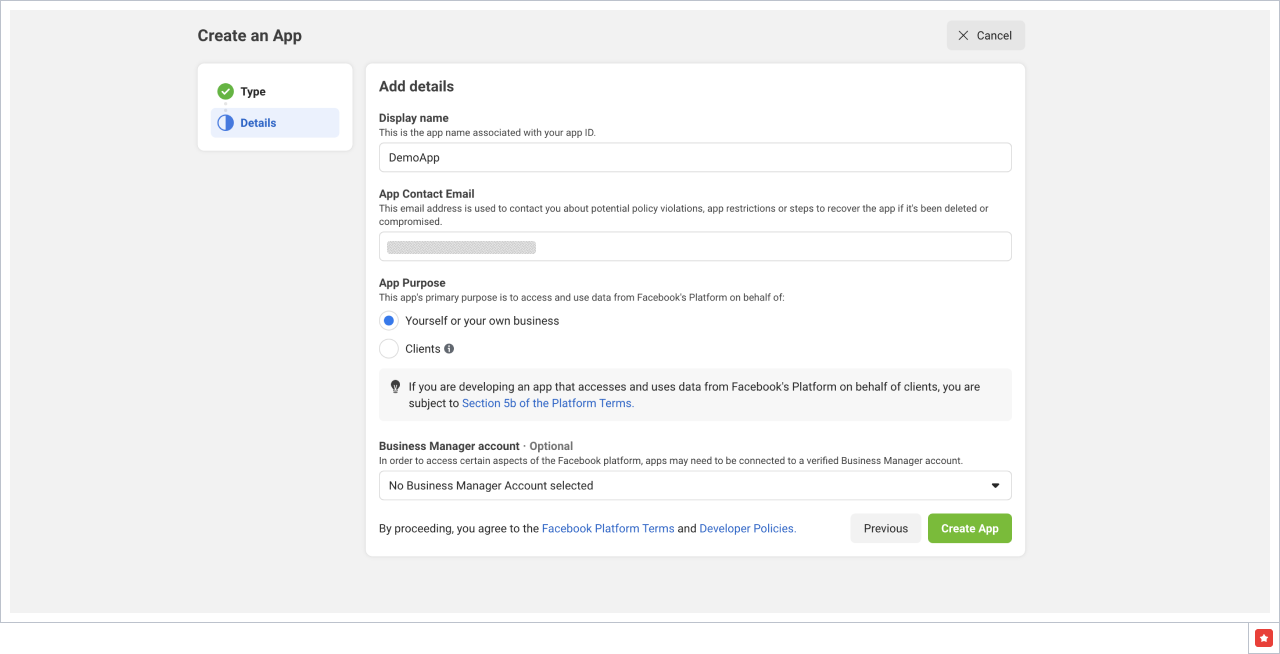Open Section 5b of the Platform Terms link

click(547, 403)
